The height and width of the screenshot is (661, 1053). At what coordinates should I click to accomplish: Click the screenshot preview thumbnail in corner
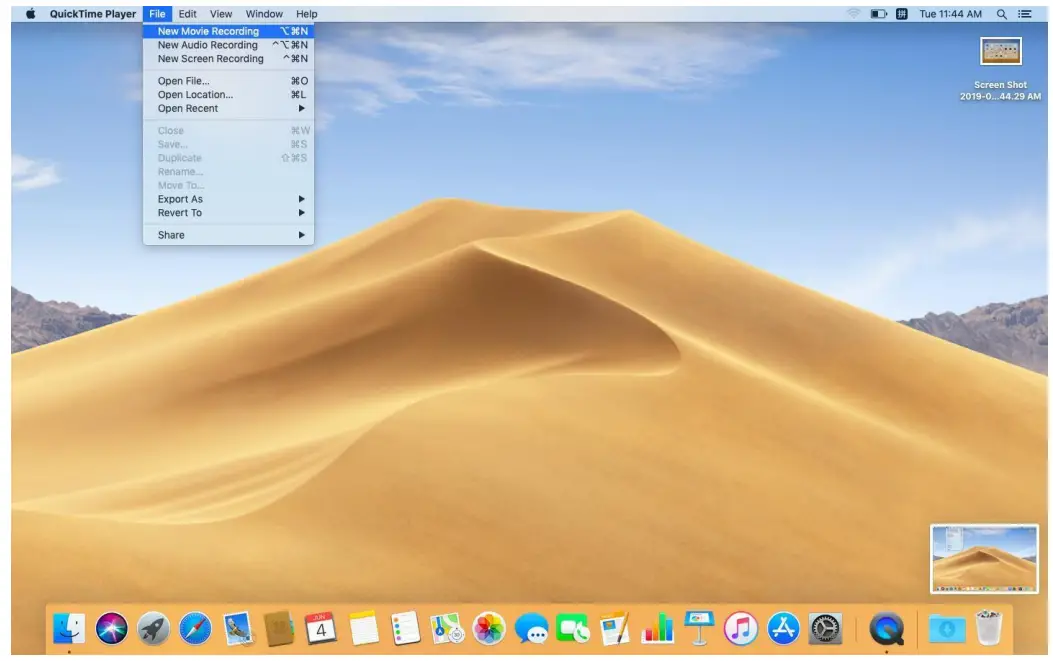pyautogui.click(x=984, y=558)
